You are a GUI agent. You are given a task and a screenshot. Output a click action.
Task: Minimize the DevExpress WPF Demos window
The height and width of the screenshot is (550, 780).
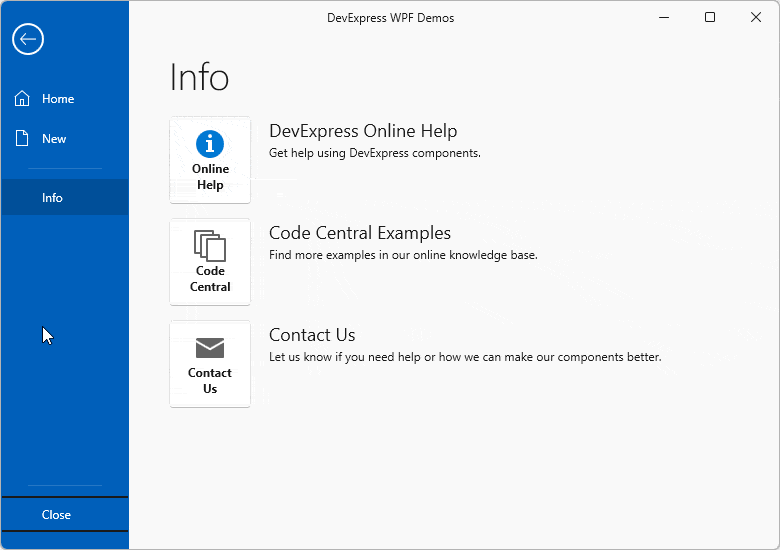pos(663,17)
